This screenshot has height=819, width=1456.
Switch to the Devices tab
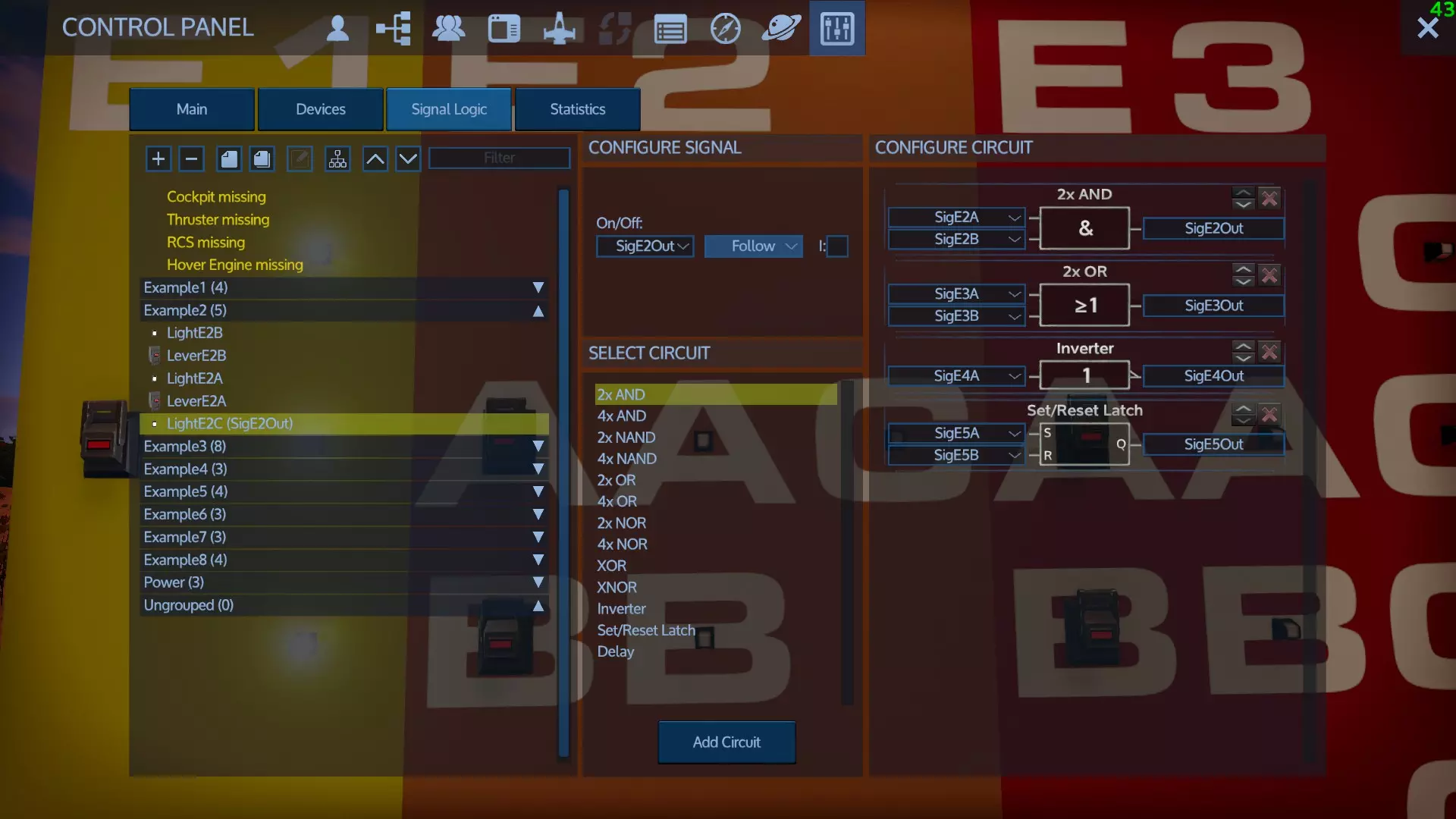click(320, 109)
